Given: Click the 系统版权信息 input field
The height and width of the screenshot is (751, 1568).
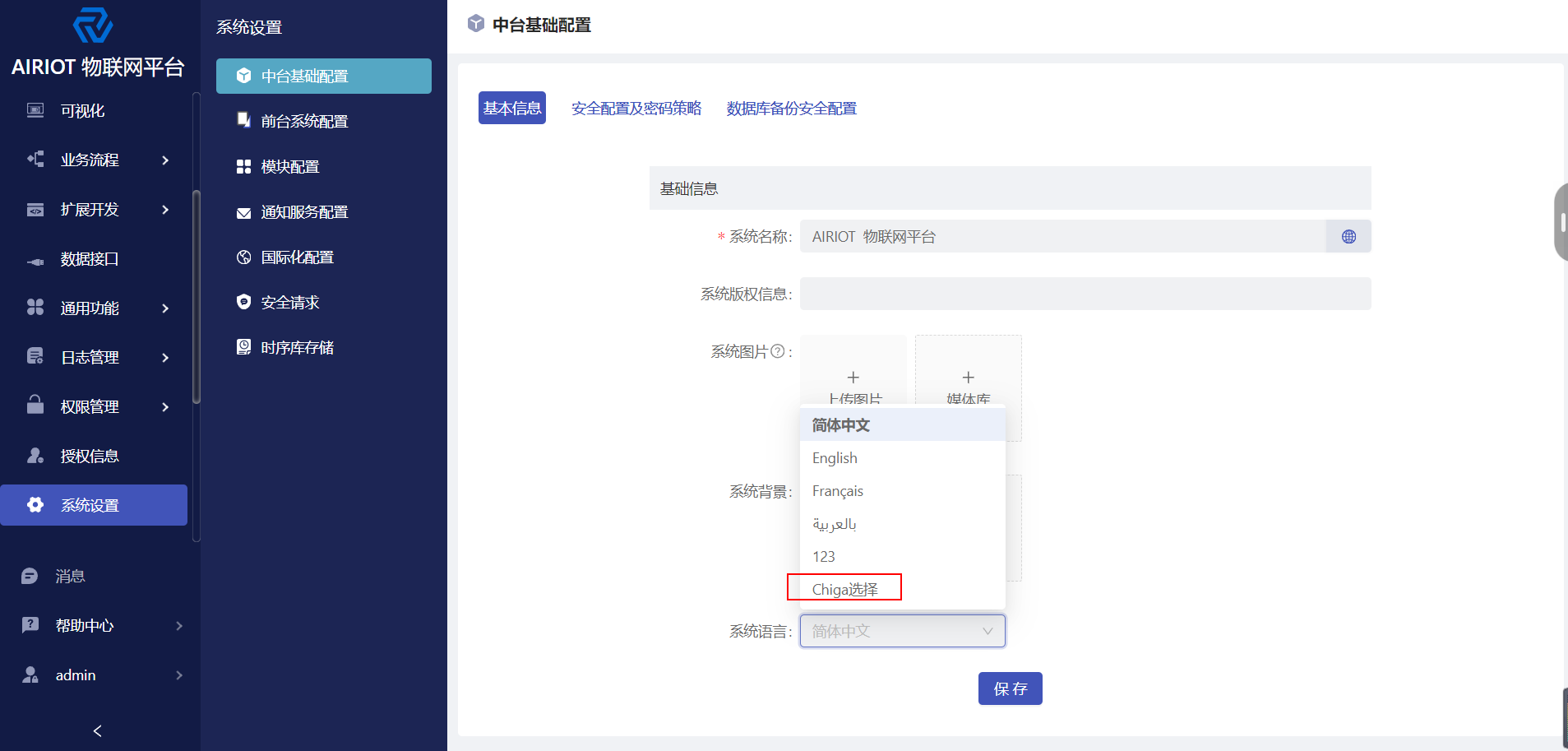Looking at the screenshot, I should 1085,294.
